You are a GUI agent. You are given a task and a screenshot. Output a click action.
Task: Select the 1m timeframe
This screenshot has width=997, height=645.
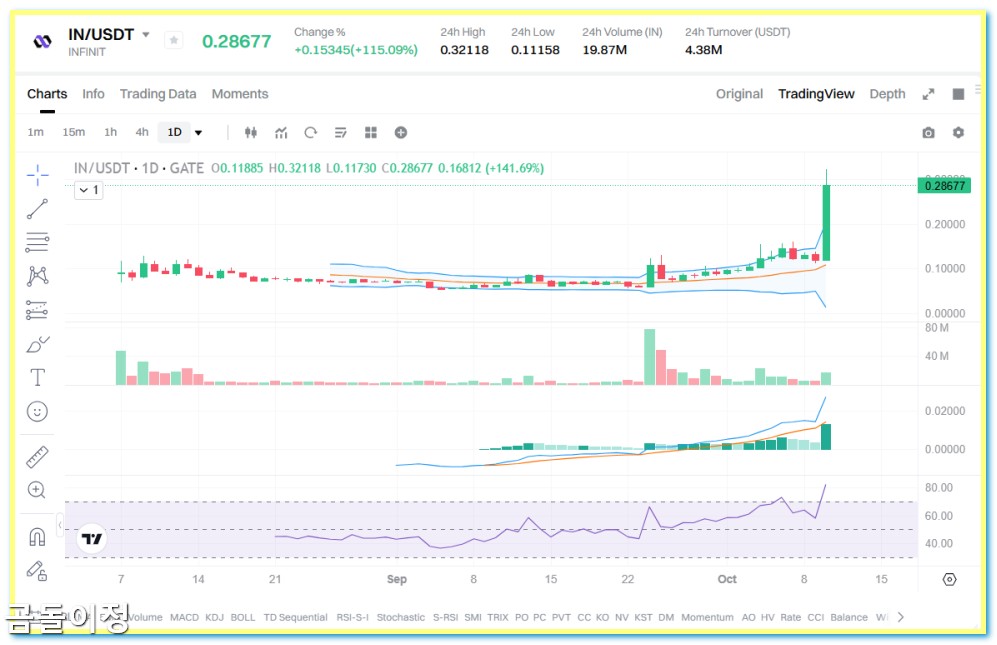point(36,132)
